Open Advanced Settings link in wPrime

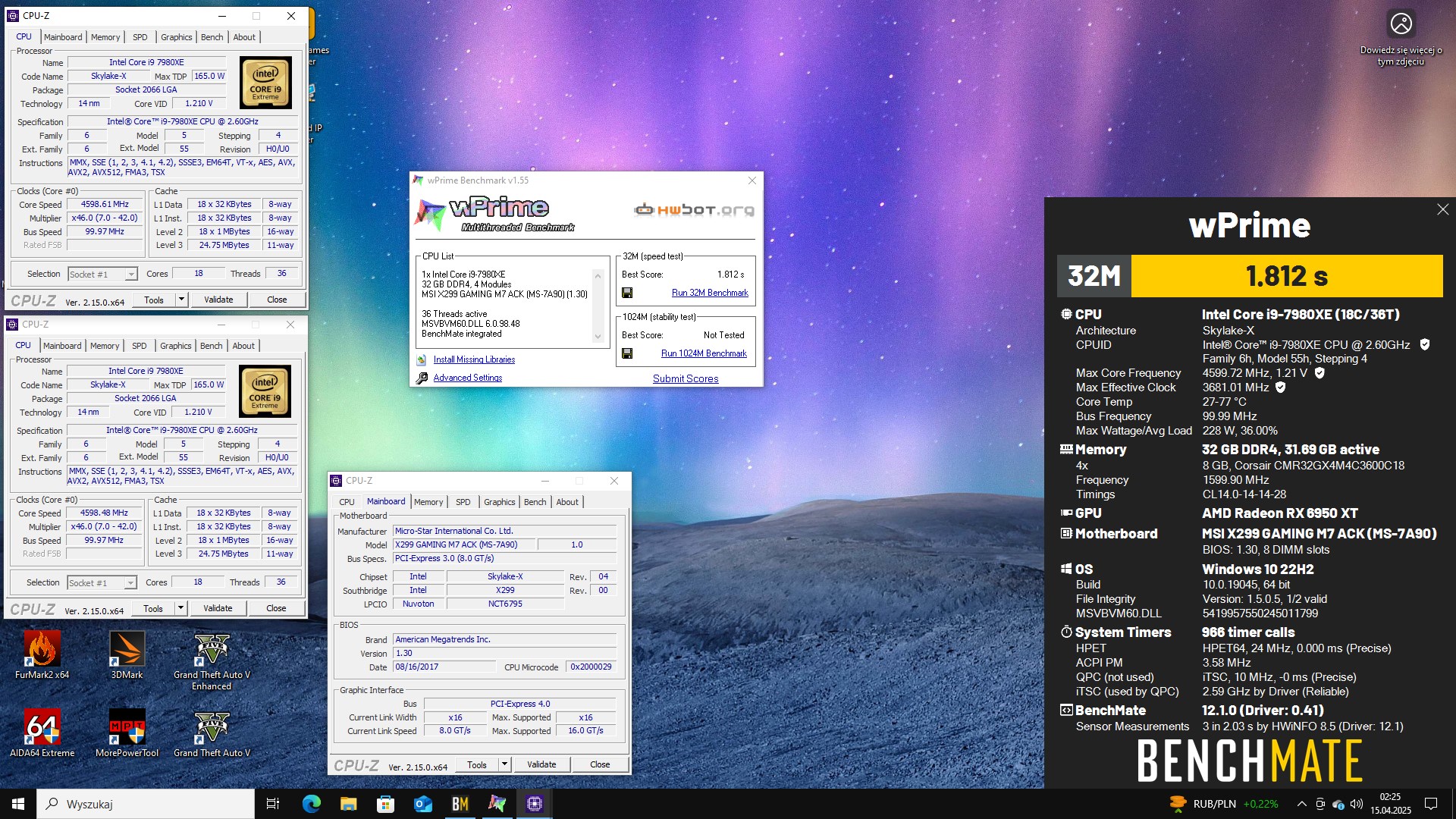(x=468, y=378)
